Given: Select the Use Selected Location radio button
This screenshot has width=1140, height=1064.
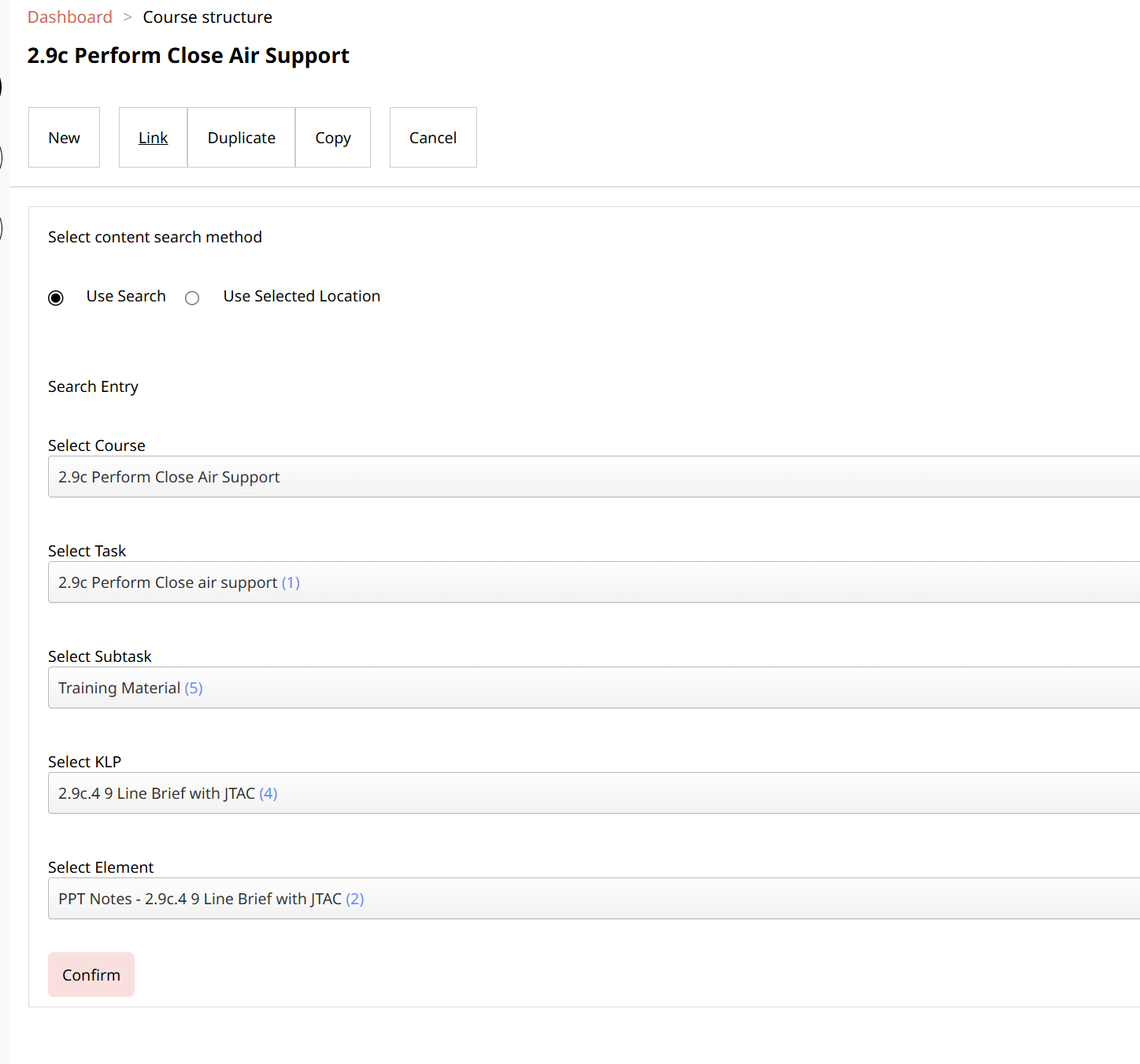Looking at the screenshot, I should 191,297.
